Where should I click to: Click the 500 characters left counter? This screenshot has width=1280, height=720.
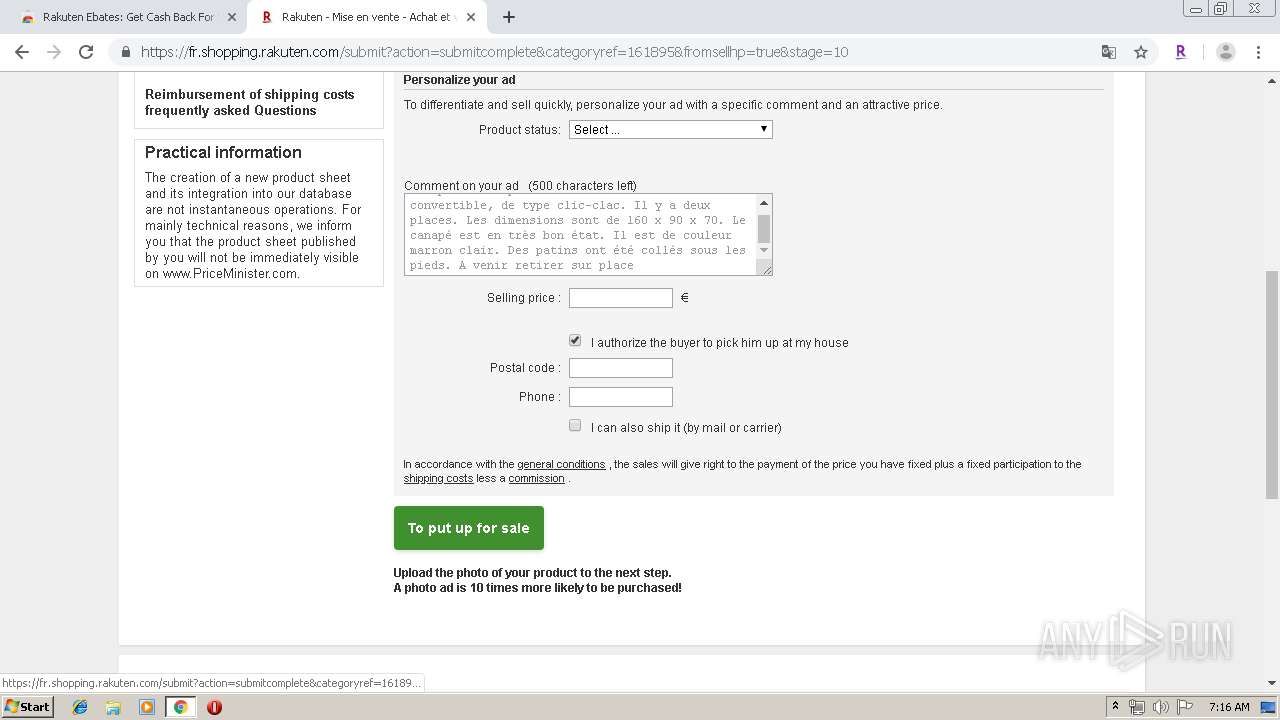point(583,185)
